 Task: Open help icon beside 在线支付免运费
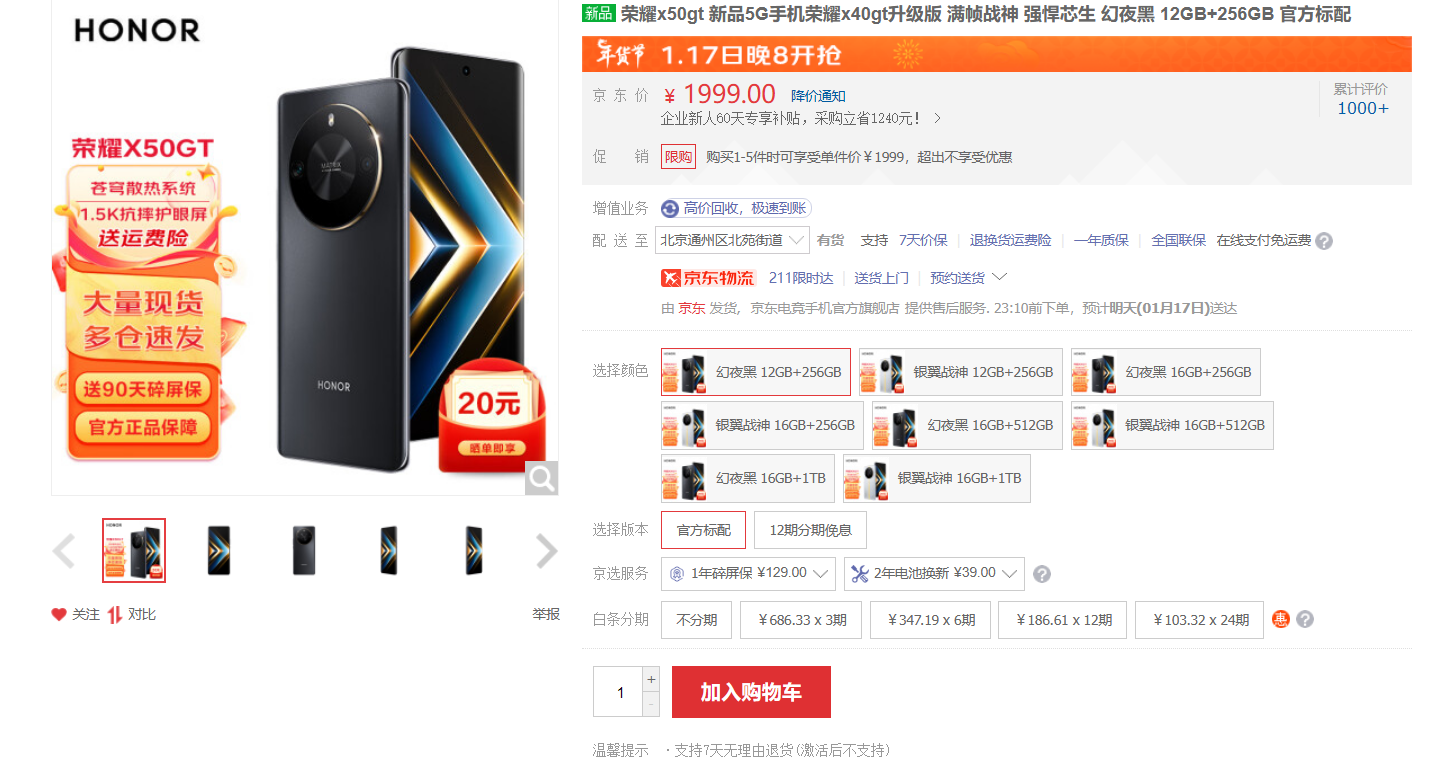(x=1324, y=241)
